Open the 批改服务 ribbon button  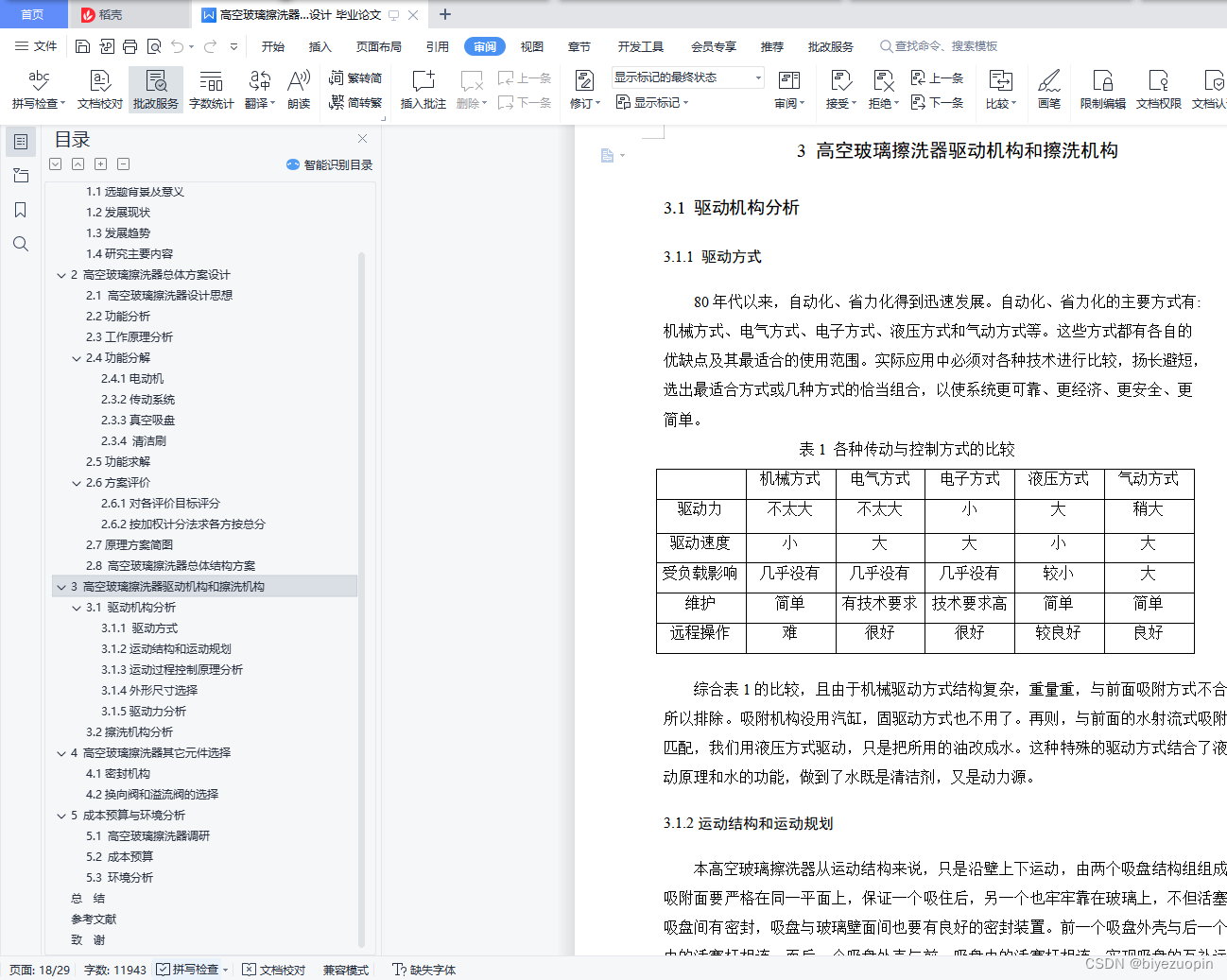[156, 90]
